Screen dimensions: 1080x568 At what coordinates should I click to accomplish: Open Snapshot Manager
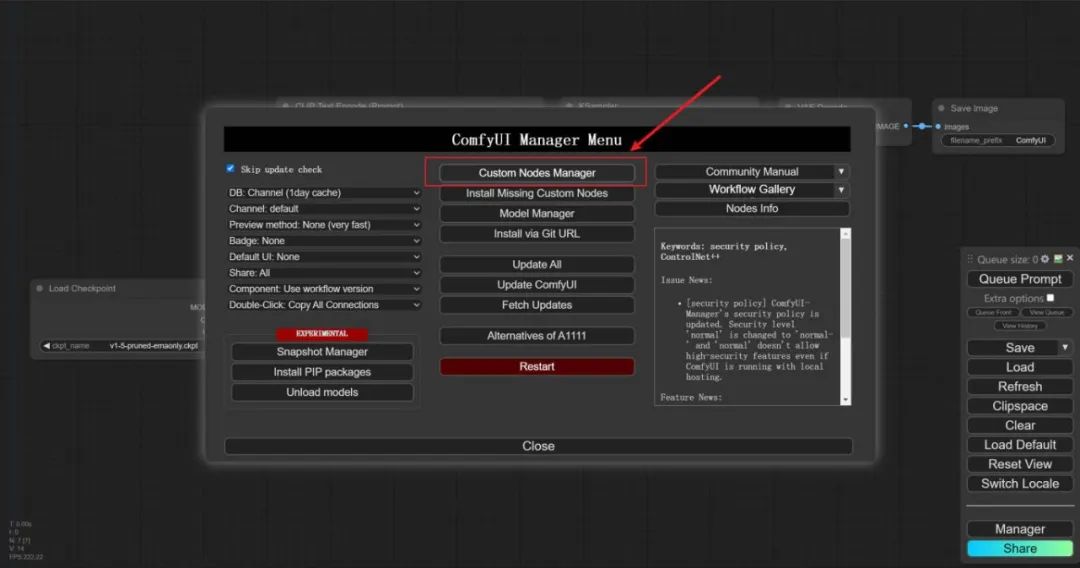tap(322, 352)
